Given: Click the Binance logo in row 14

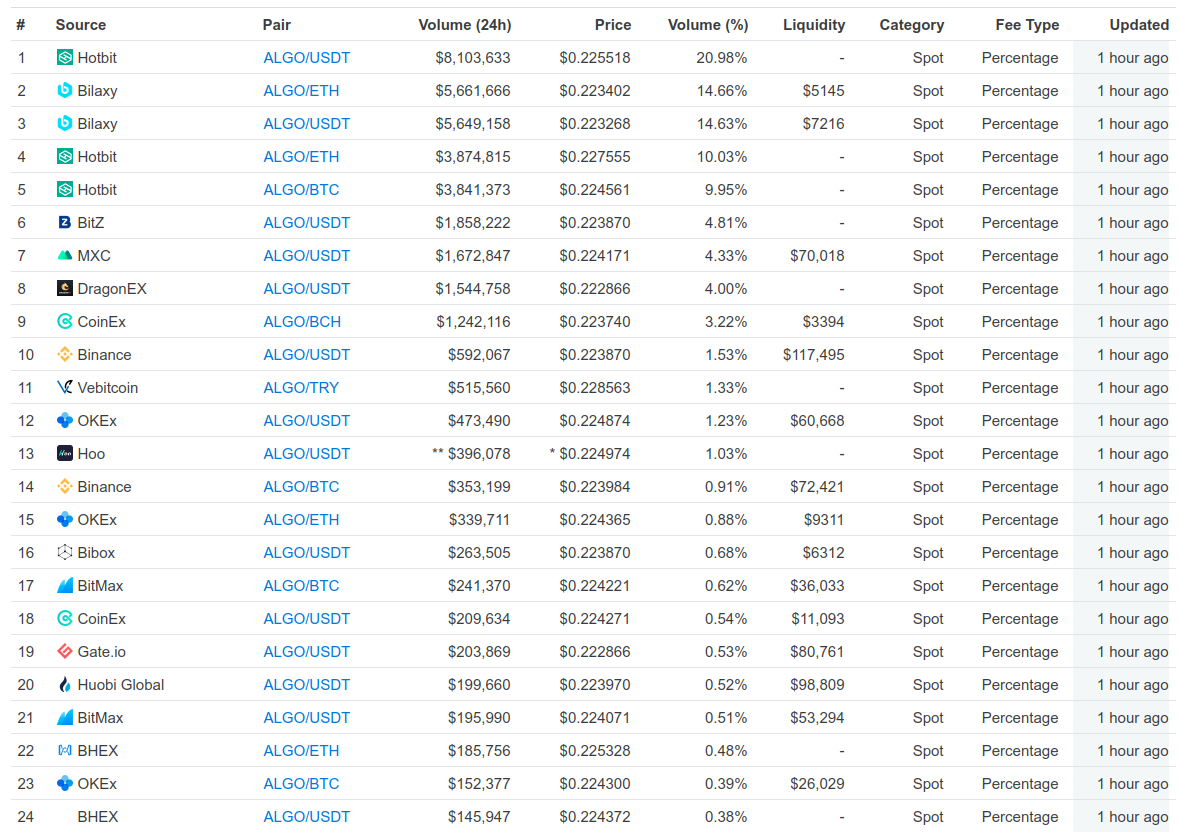Looking at the screenshot, I should [65, 488].
